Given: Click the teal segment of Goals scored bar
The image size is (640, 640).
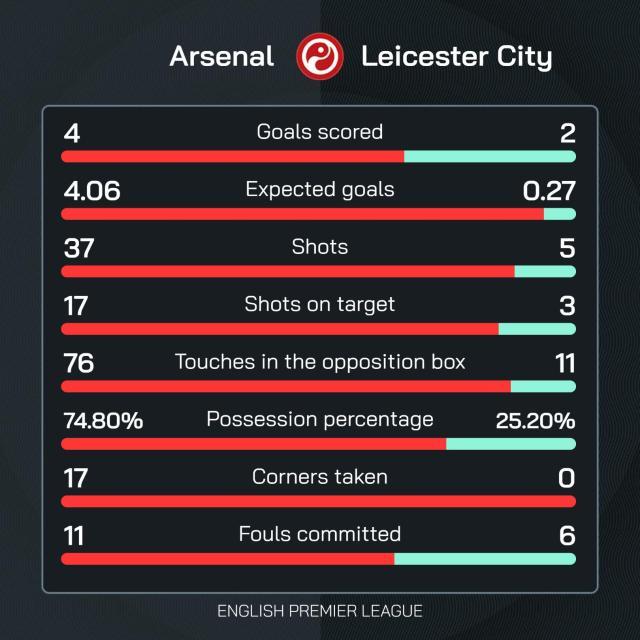Looking at the screenshot, I should pos(489,156).
